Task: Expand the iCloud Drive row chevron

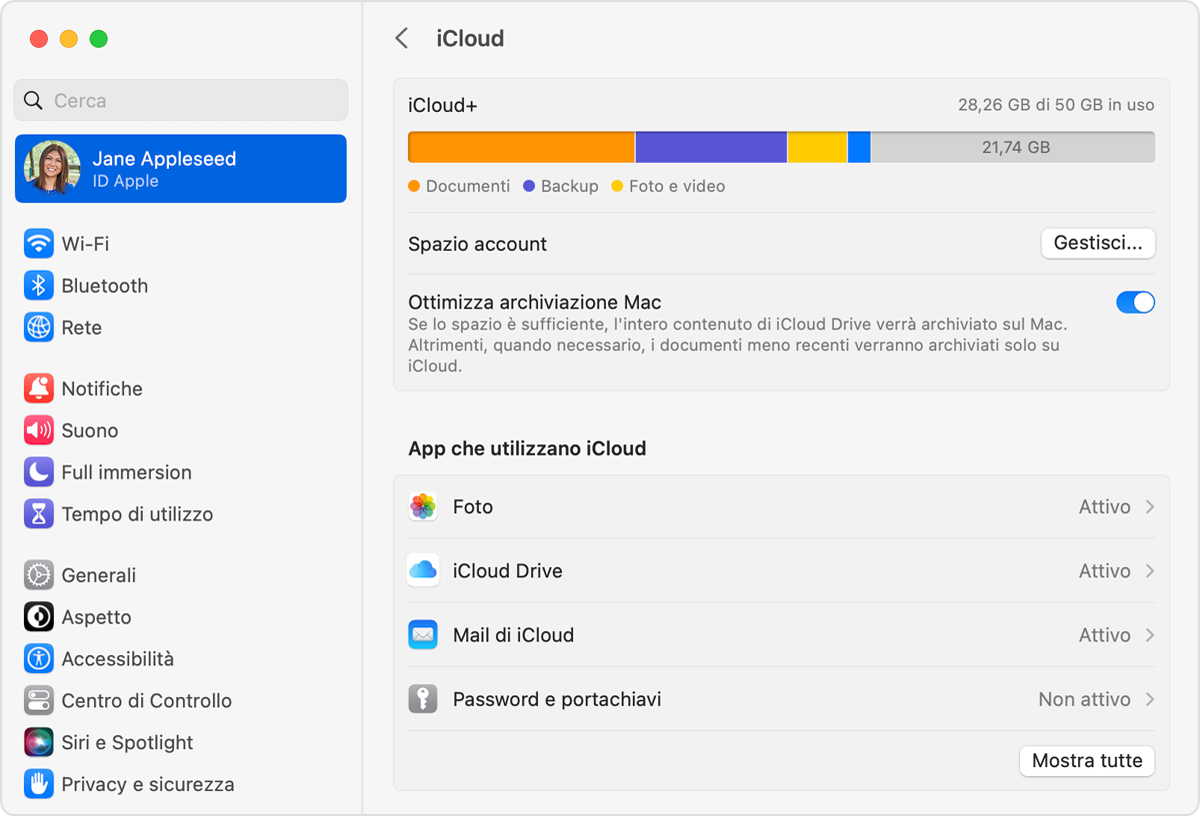Action: (1150, 571)
